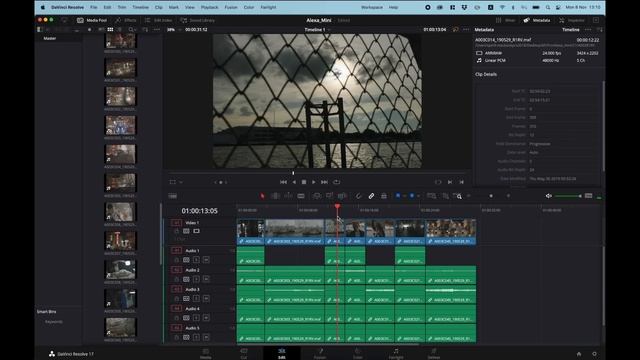This screenshot has width=640, height=360.
Task: Open the Edit Index panel button
Action: coord(158,20)
